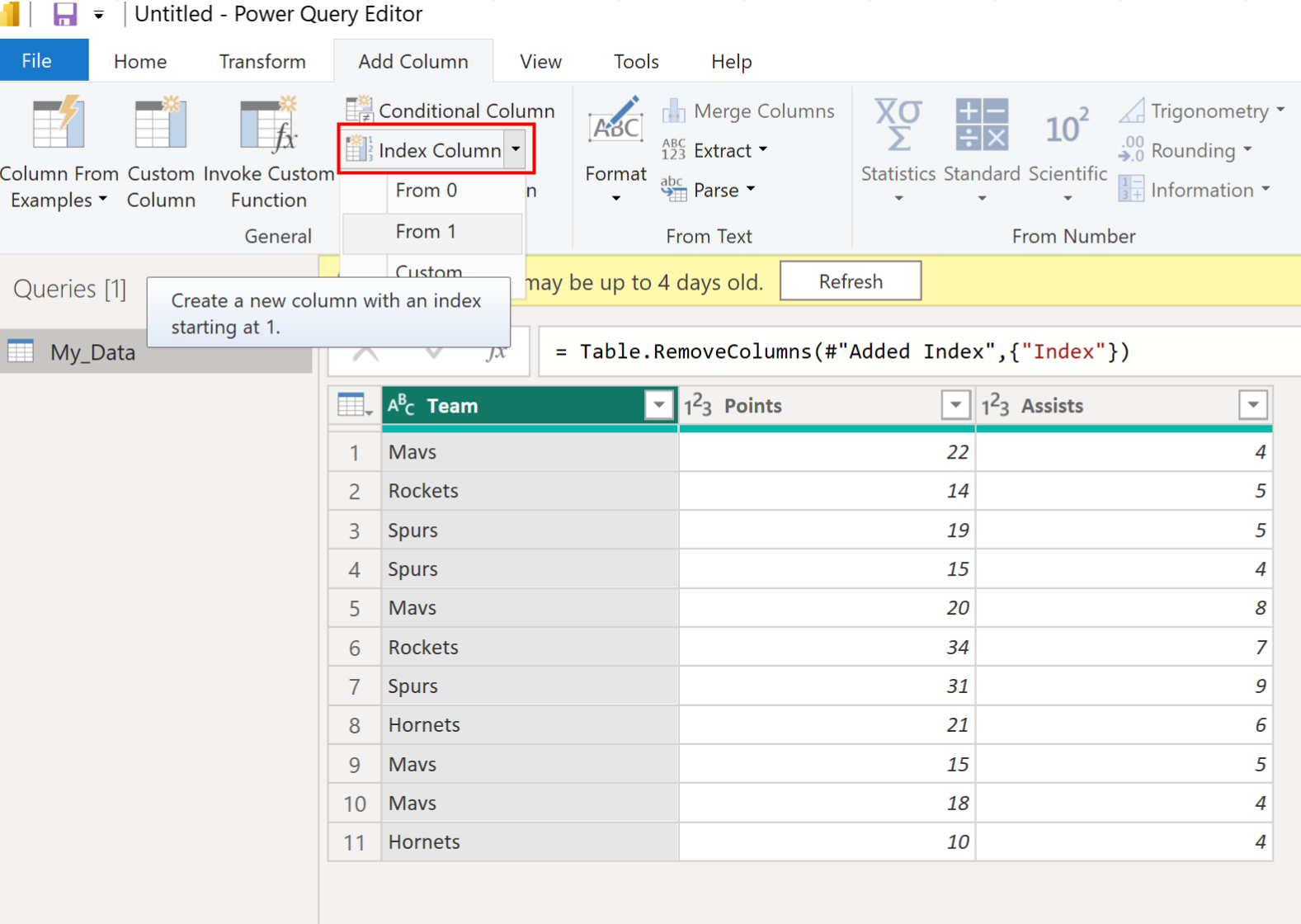Select row number 6
Screen dimensions: 1301x924
tap(355, 648)
